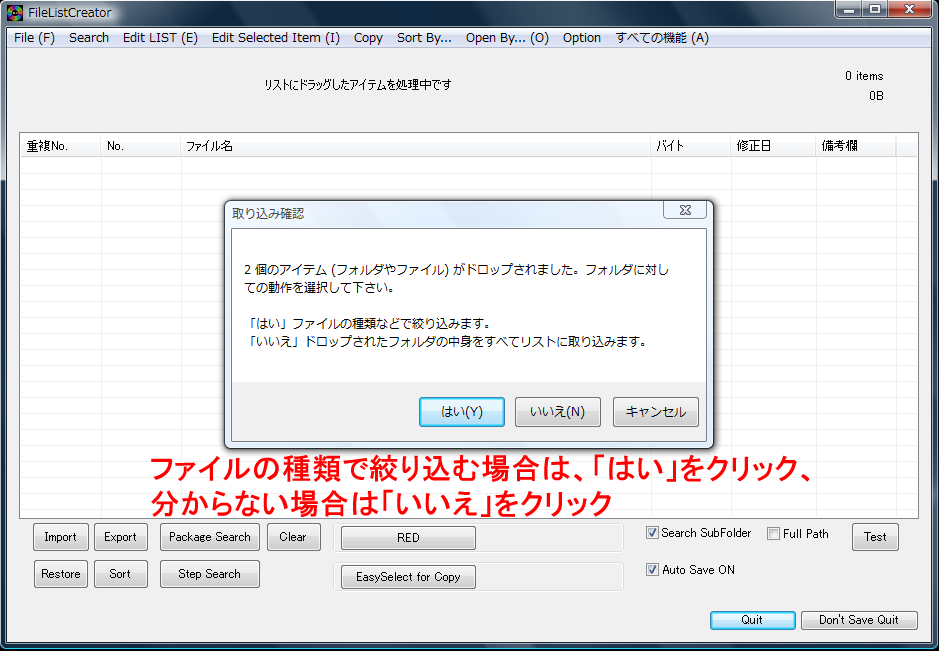Open the Sort By menu
This screenshot has width=940, height=651.
pos(424,38)
